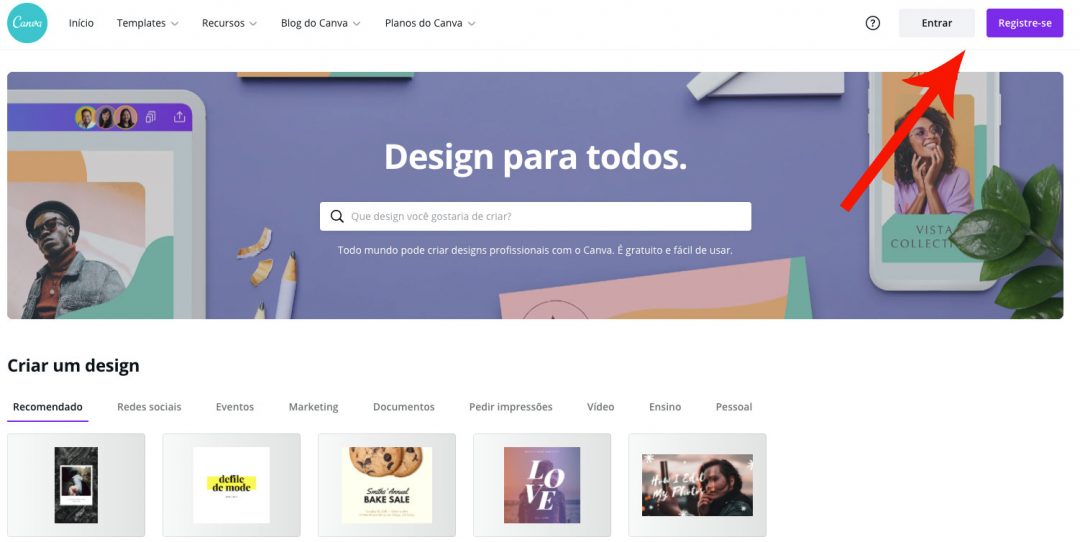Select the Marketing tab
This screenshot has height=542, width=1080.
(x=313, y=407)
